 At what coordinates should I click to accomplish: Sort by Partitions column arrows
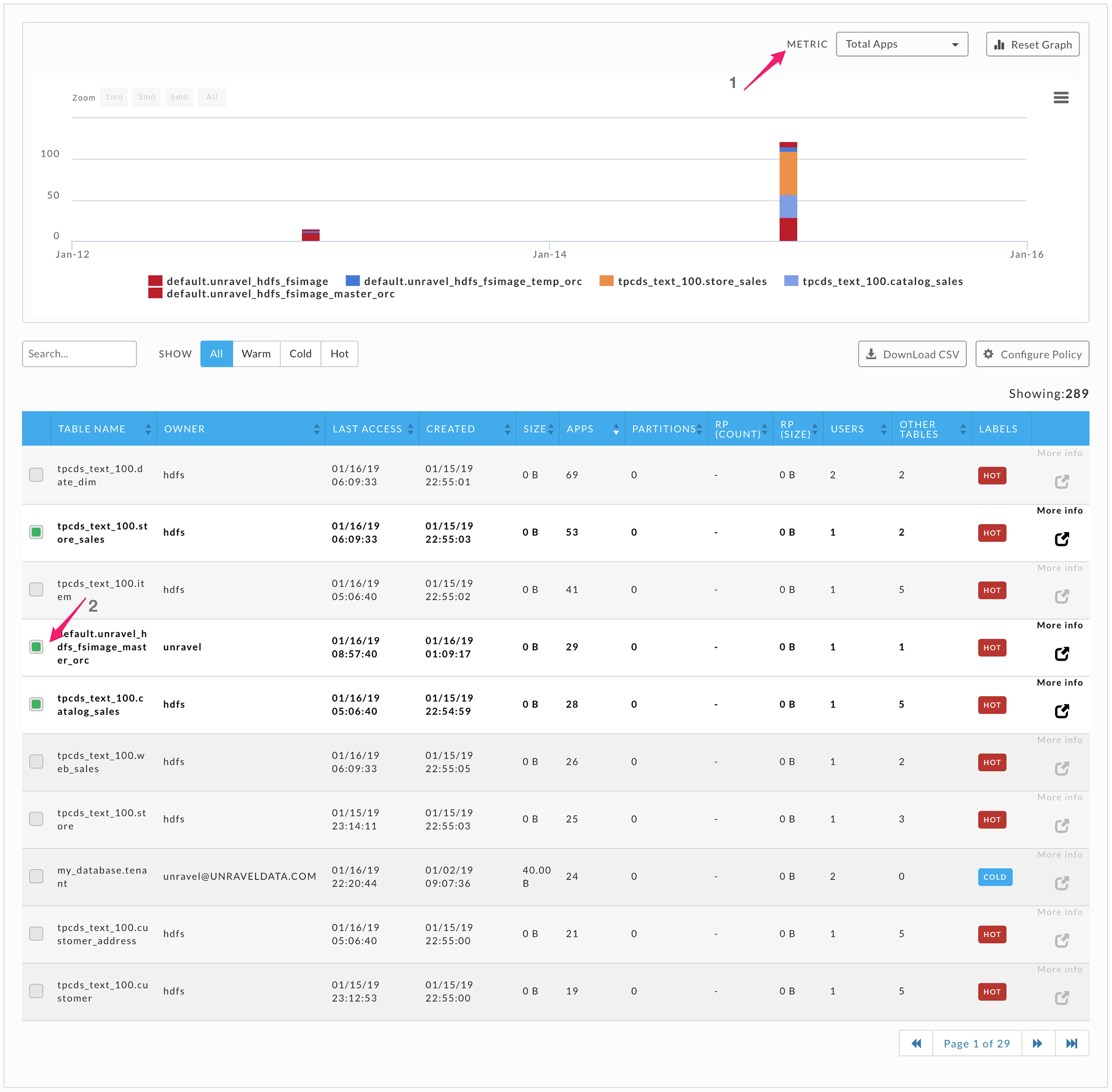pyautogui.click(x=699, y=429)
